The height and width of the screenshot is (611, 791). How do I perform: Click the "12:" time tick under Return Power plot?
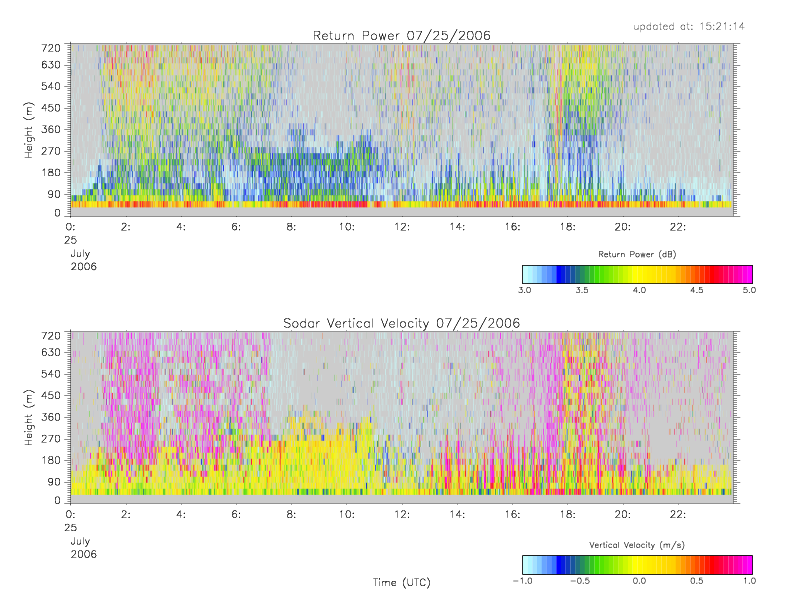point(402,227)
